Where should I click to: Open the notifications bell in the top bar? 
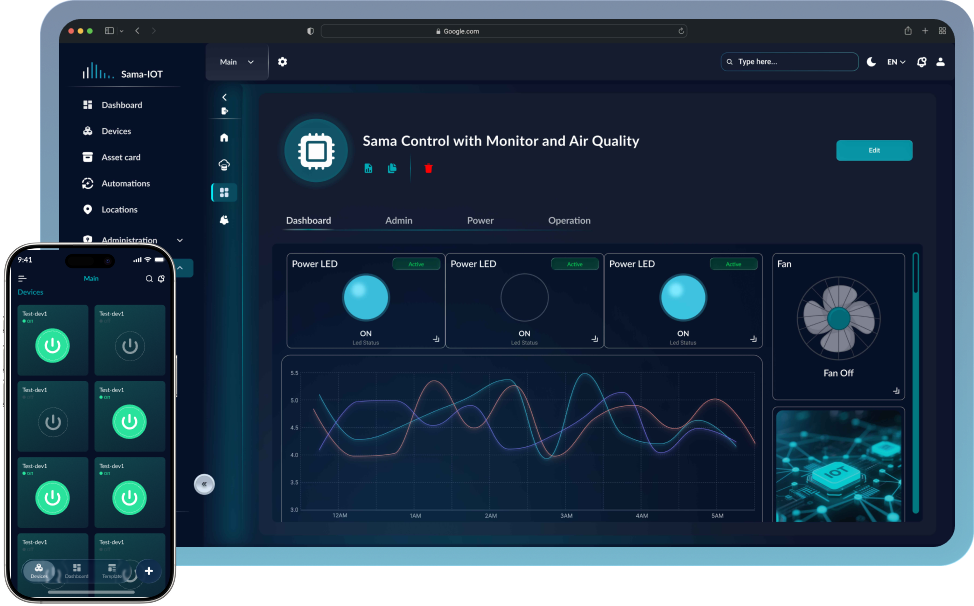[920, 61]
